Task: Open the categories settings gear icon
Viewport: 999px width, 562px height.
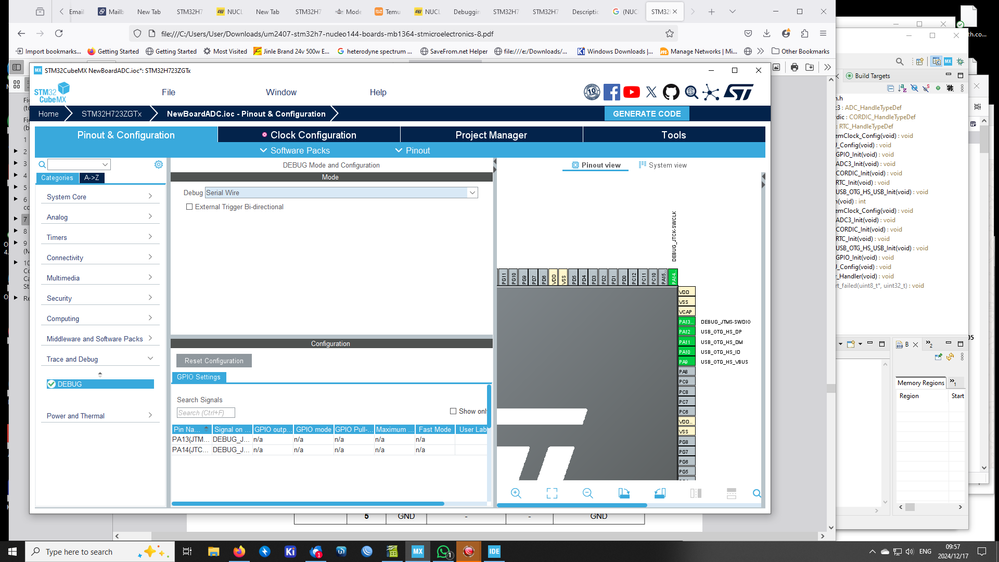Action: (x=159, y=164)
